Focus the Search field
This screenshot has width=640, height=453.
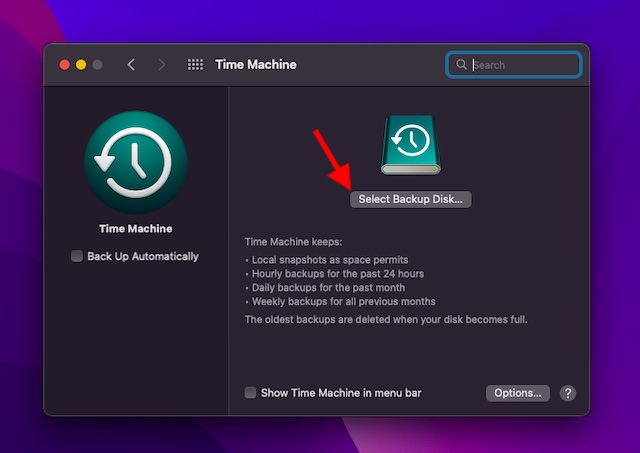513,64
